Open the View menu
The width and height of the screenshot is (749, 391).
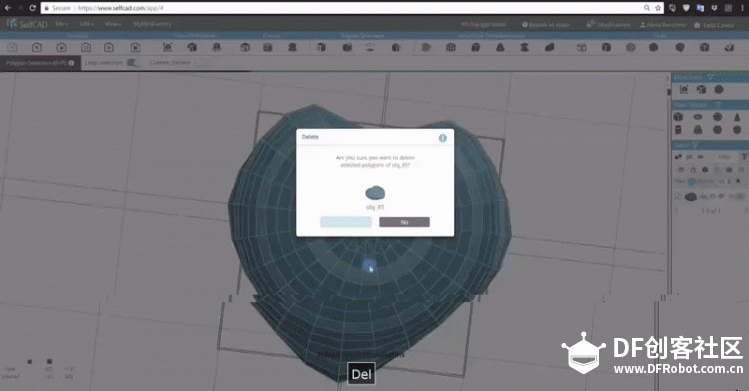click(x=113, y=24)
